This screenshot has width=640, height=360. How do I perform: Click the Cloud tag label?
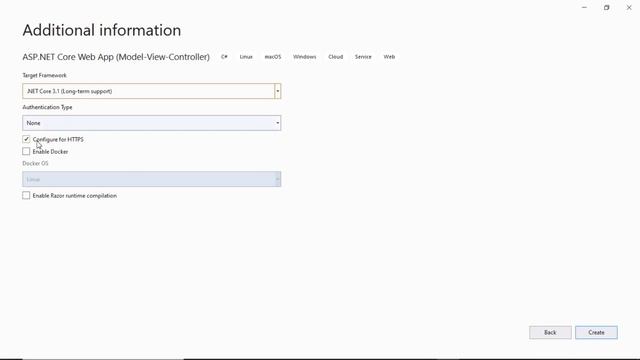point(336,57)
